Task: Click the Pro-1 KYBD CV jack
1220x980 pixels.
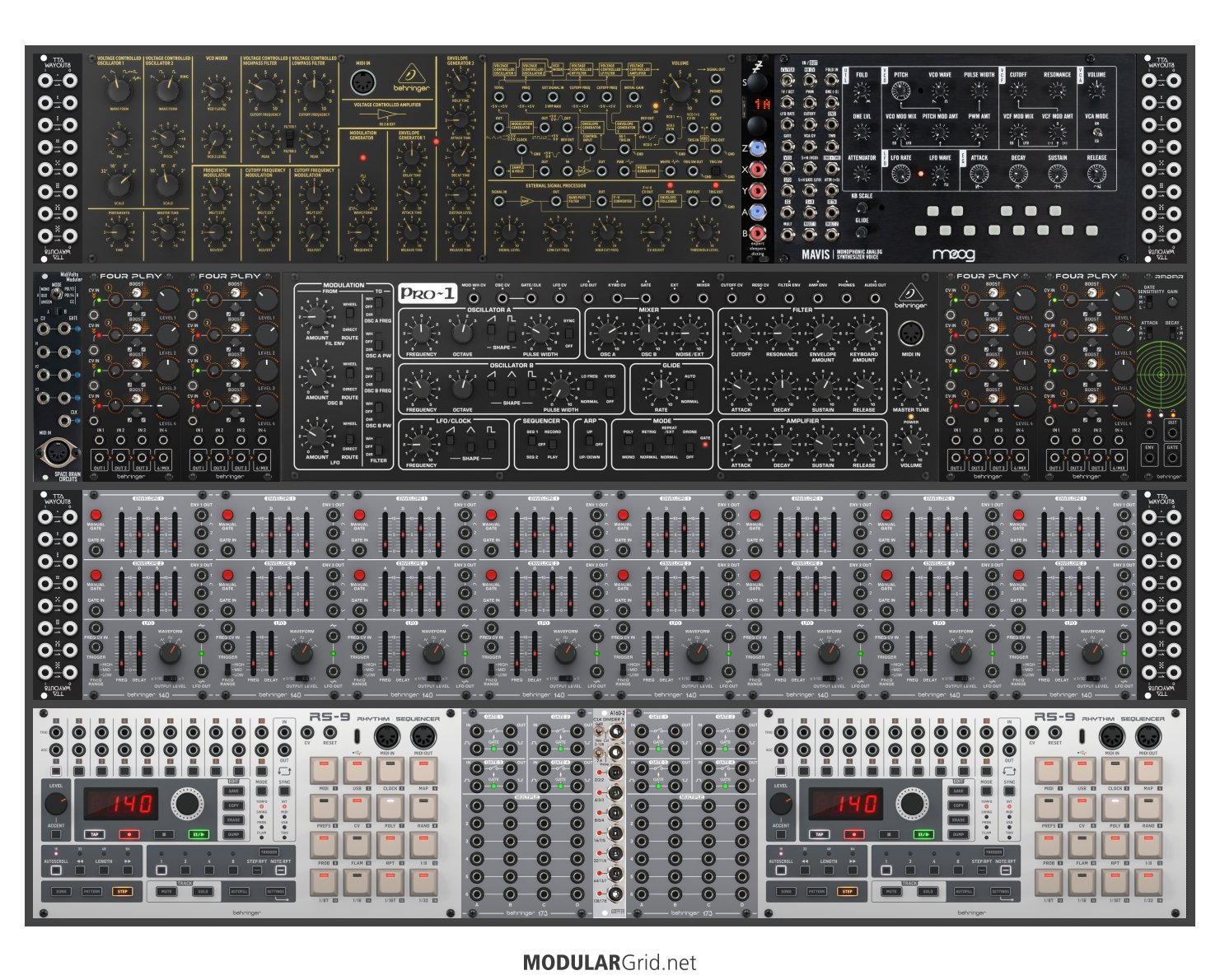Action: tap(617, 299)
